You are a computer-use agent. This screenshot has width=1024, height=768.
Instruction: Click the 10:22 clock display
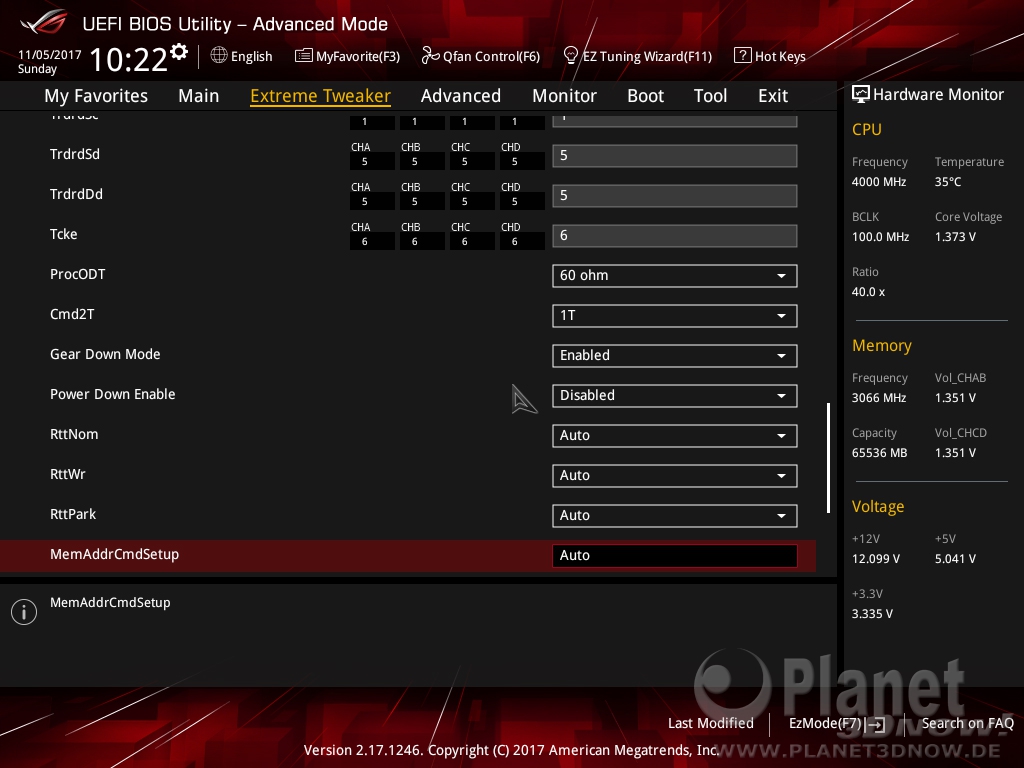pos(129,59)
